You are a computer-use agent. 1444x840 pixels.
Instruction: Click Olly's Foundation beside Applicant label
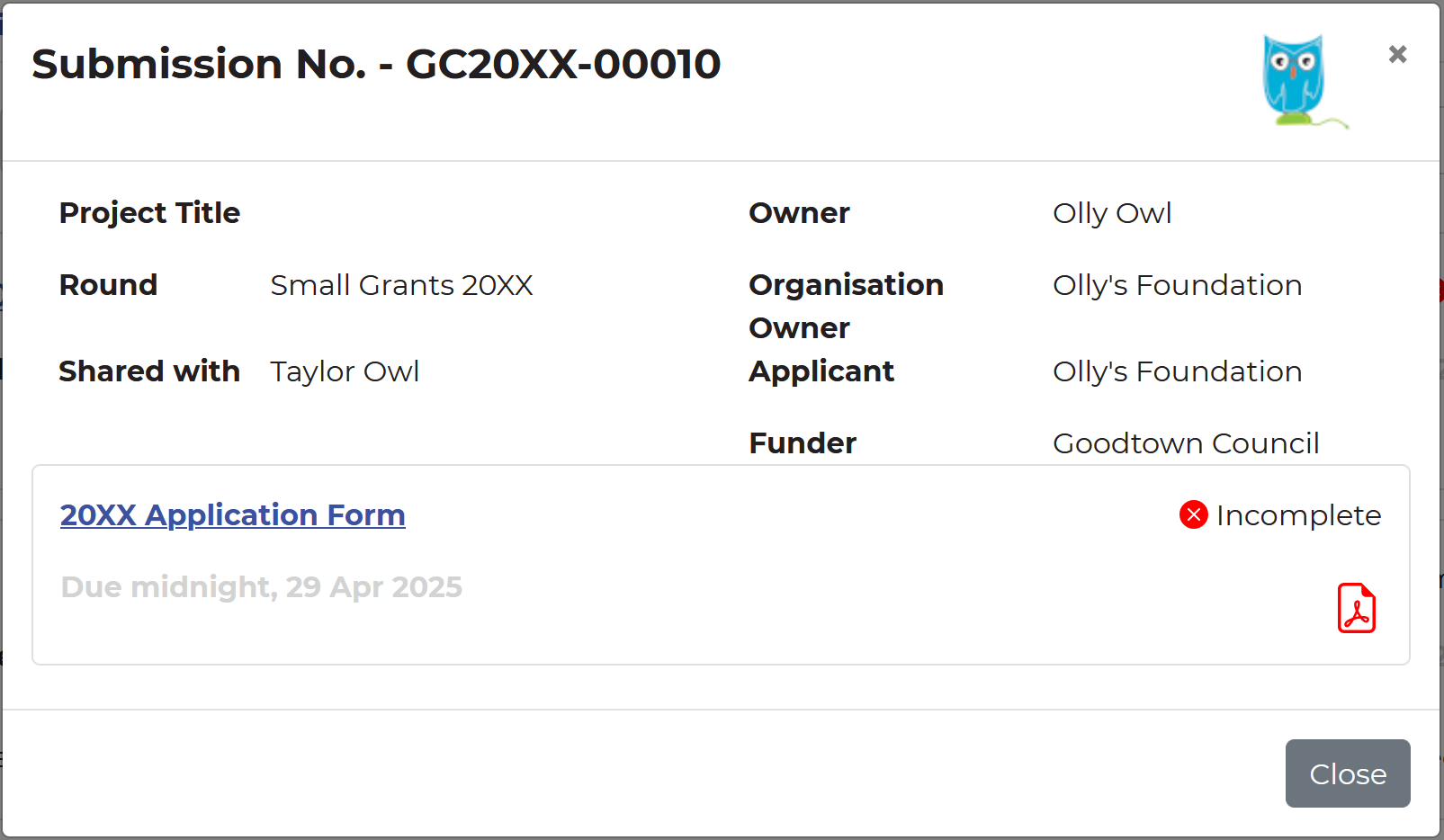point(1177,371)
